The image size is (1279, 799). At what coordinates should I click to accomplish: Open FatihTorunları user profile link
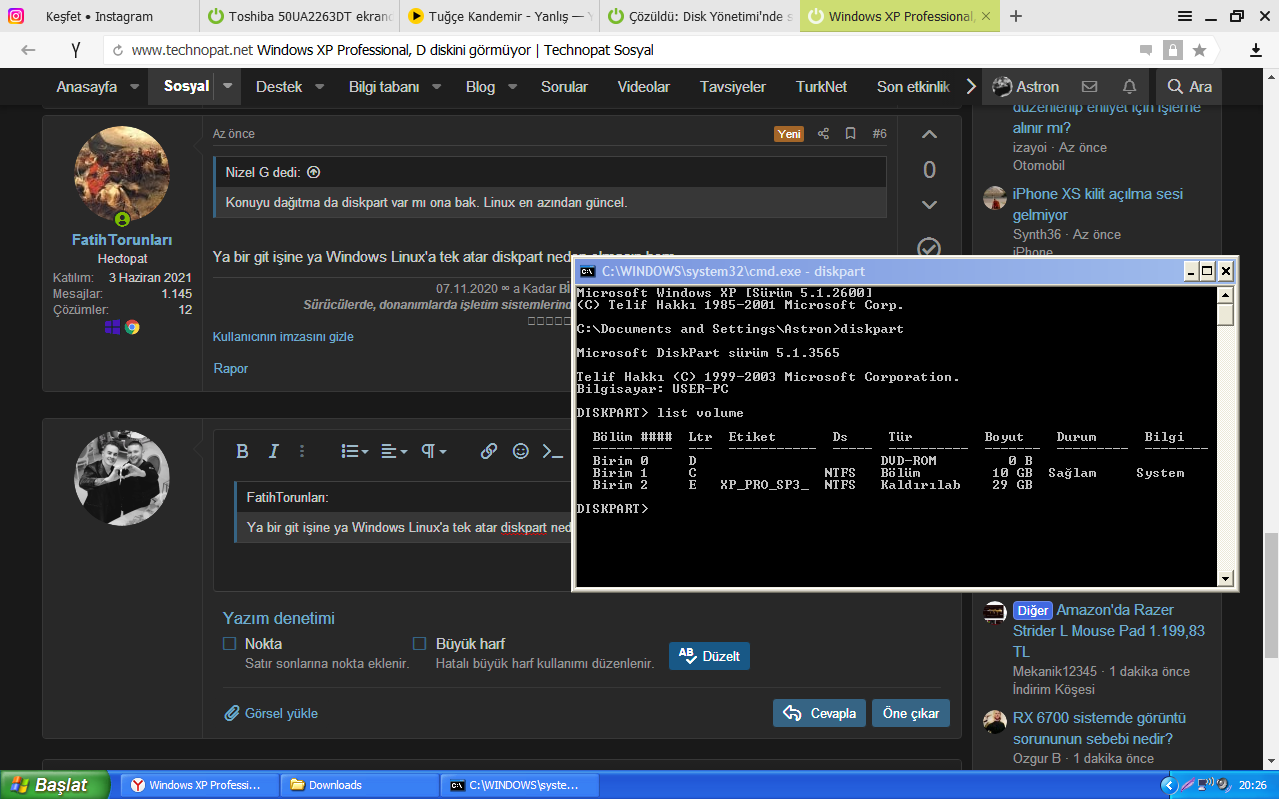pyautogui.click(x=122, y=240)
